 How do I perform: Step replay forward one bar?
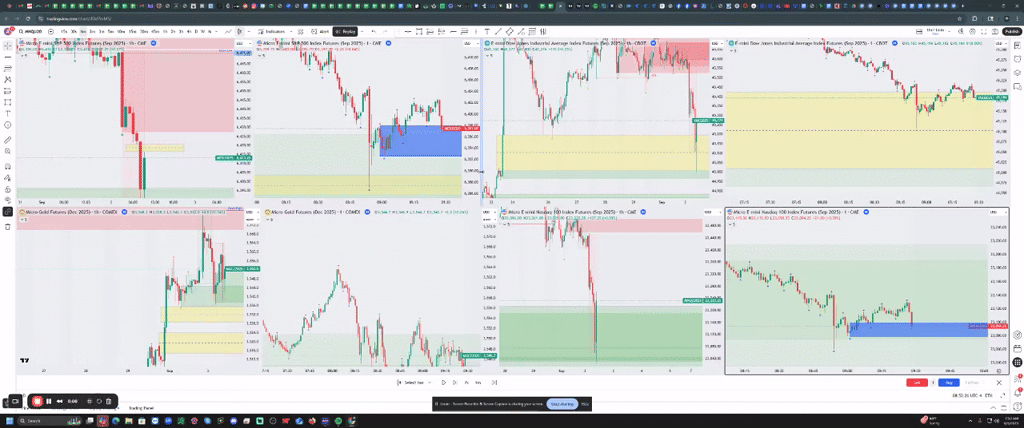coord(455,382)
